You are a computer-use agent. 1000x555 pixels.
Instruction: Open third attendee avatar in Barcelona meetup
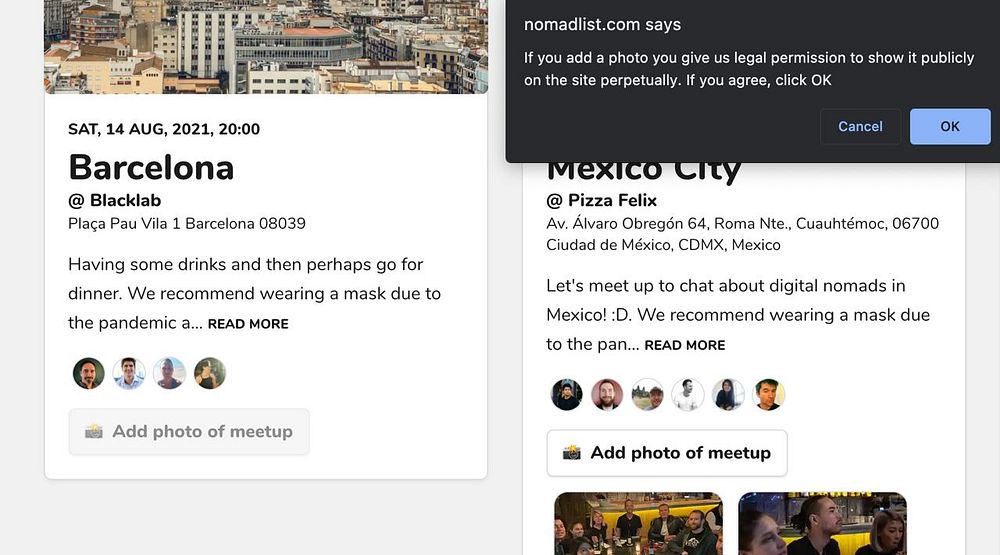pyautogui.click(x=170, y=373)
